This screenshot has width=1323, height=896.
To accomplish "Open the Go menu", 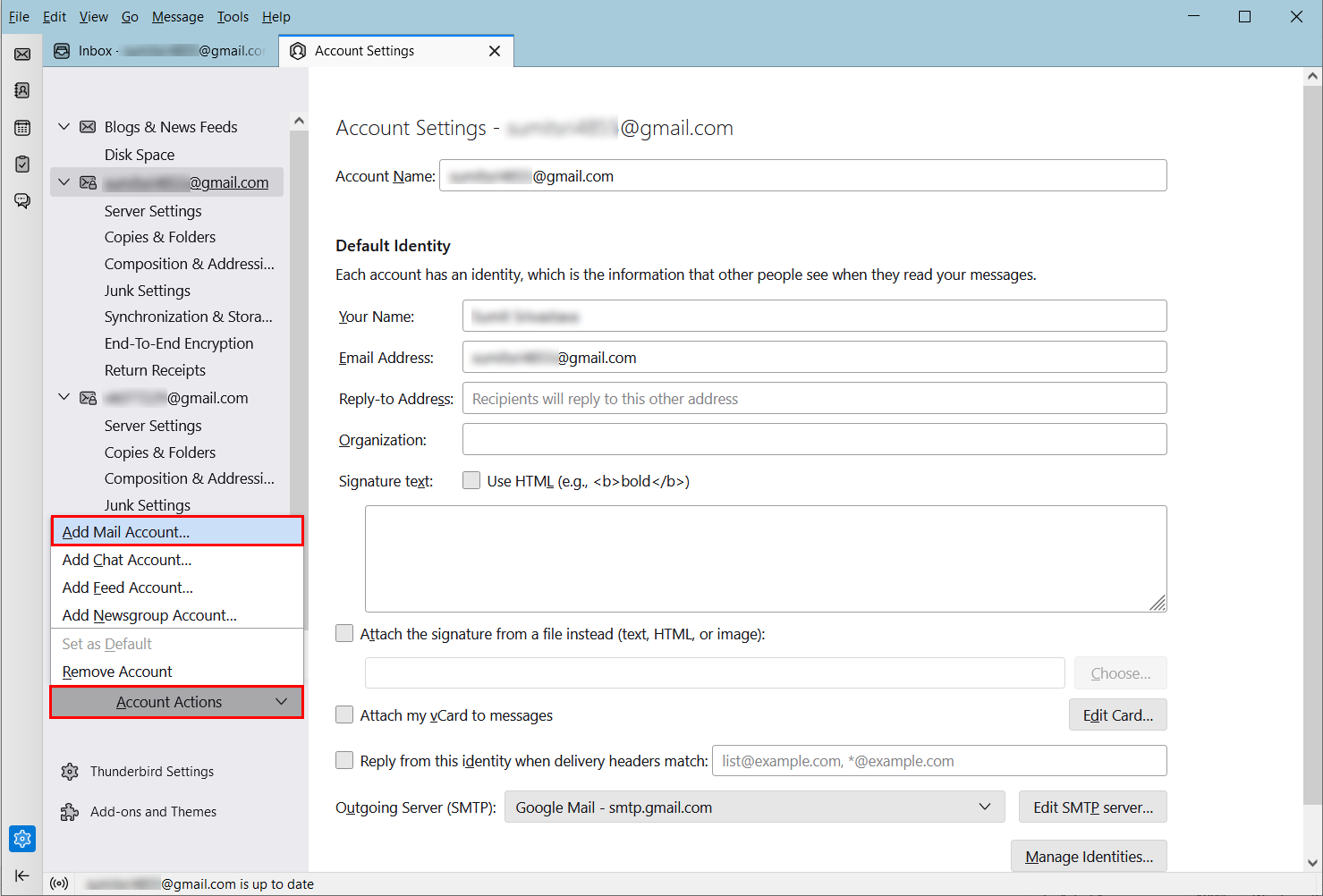I will tap(130, 17).
